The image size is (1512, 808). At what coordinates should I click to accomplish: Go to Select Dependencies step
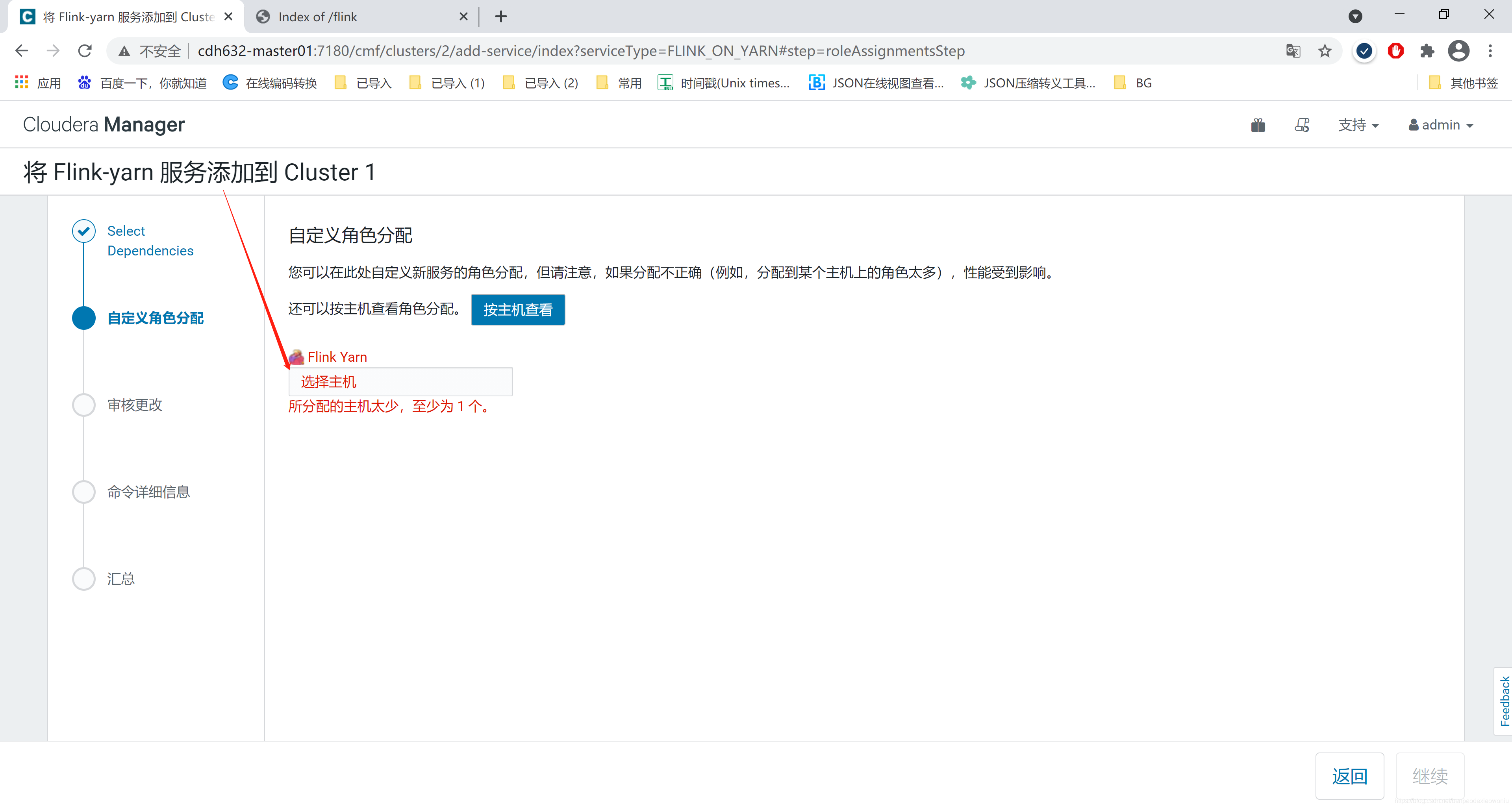[150, 240]
